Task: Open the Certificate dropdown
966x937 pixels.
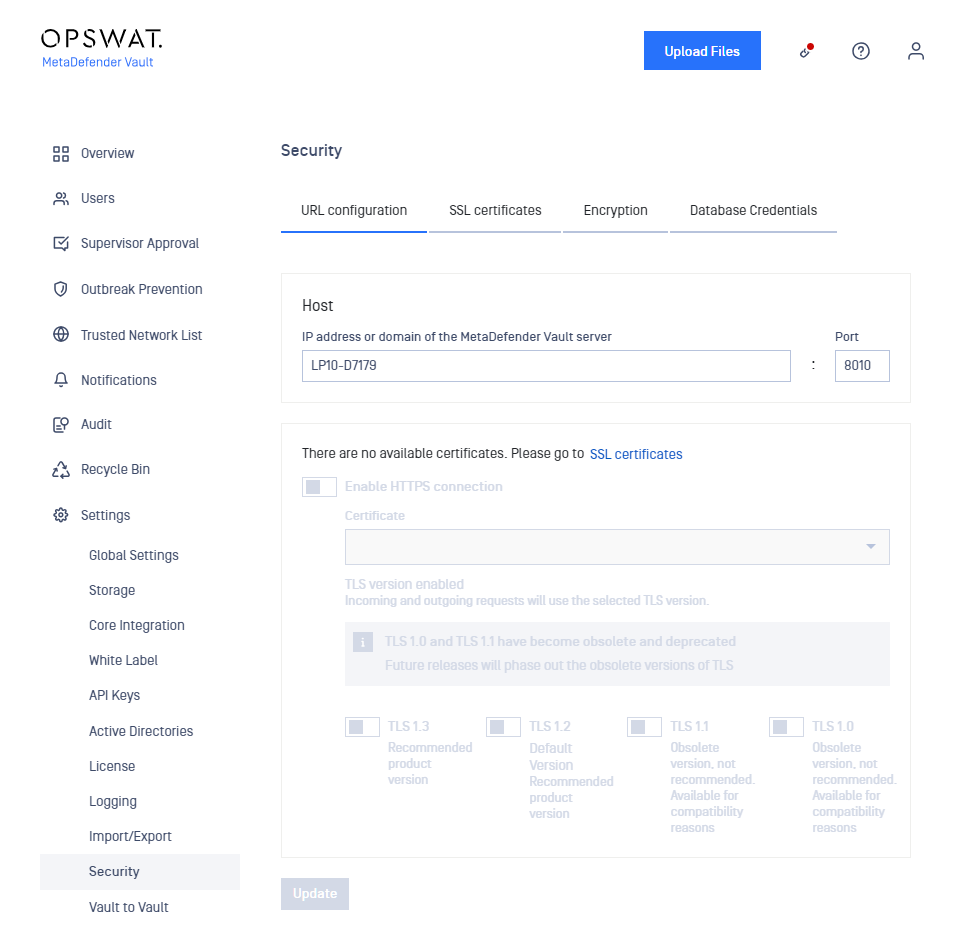Action: (x=617, y=547)
